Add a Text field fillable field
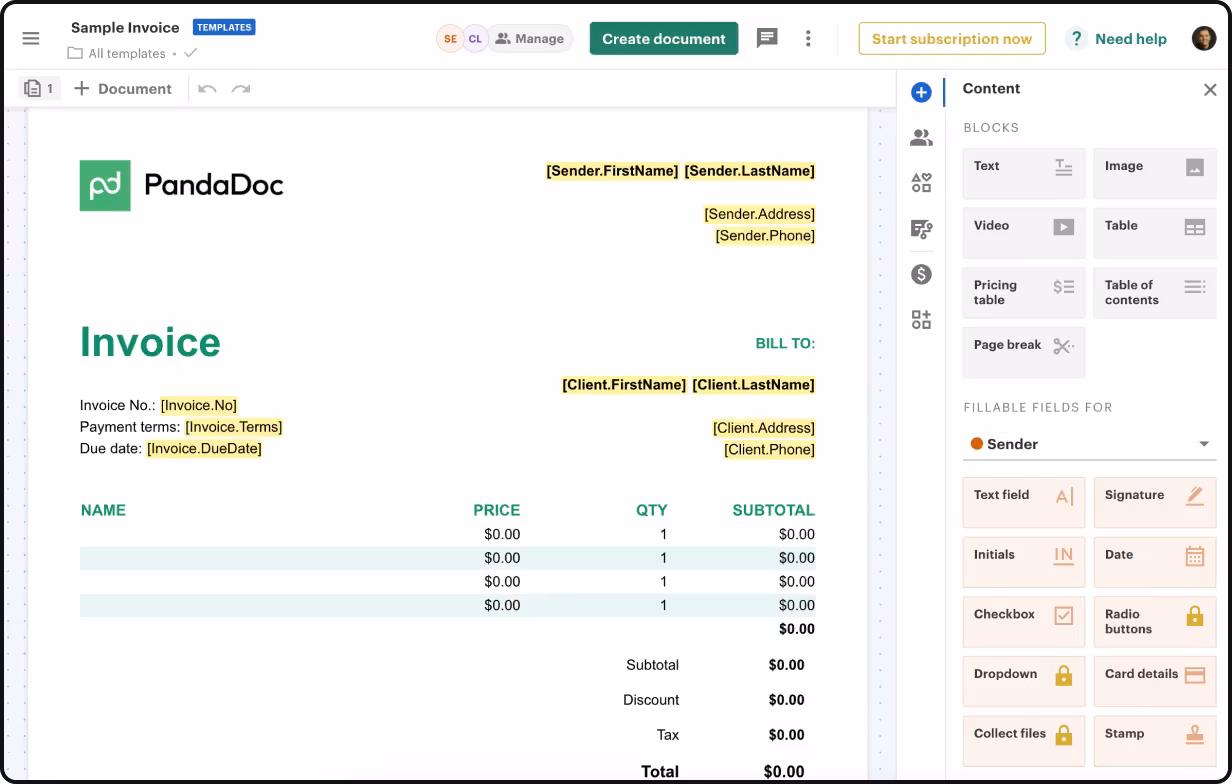Viewport: 1232px width, 784px height. tap(1023, 503)
